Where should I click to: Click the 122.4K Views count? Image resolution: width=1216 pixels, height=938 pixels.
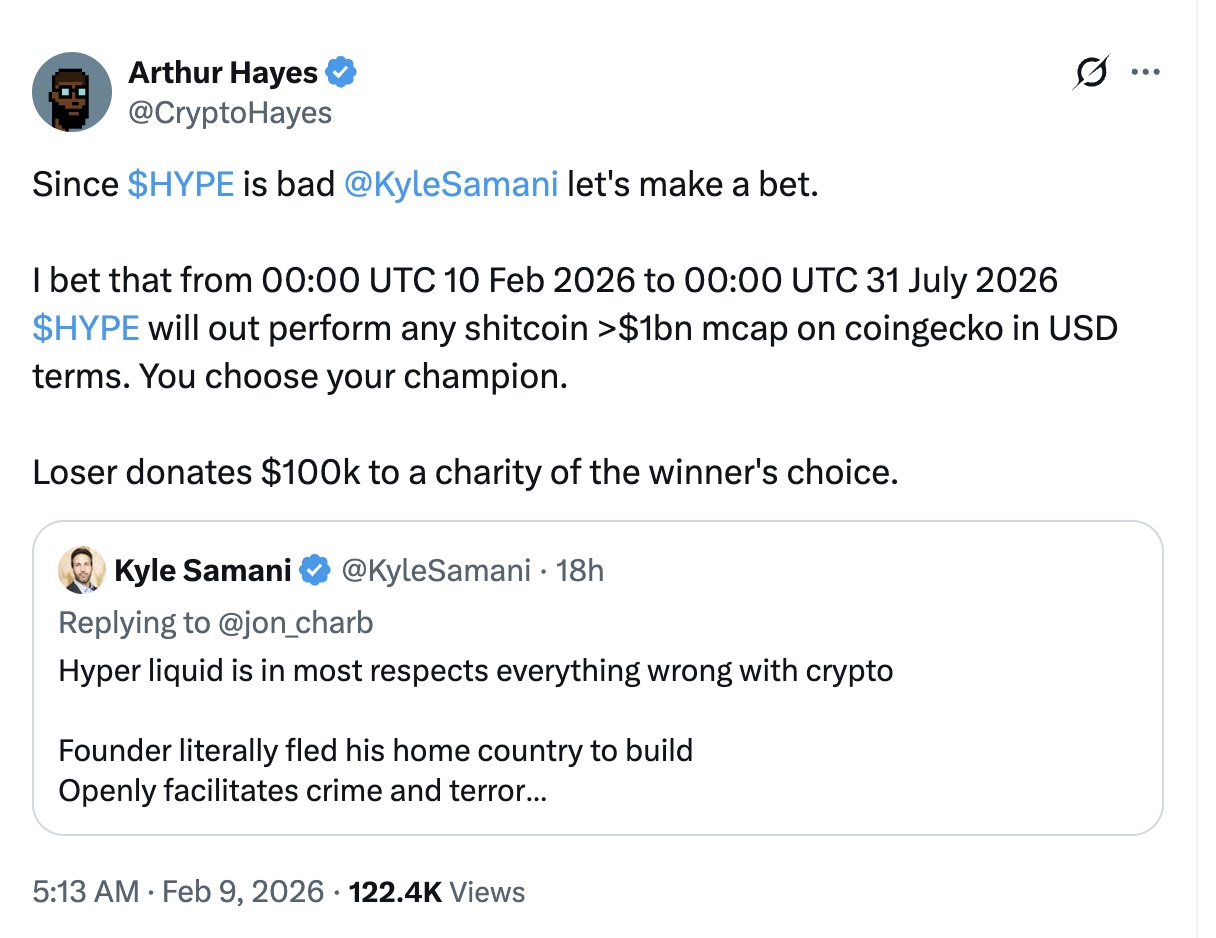click(x=437, y=891)
